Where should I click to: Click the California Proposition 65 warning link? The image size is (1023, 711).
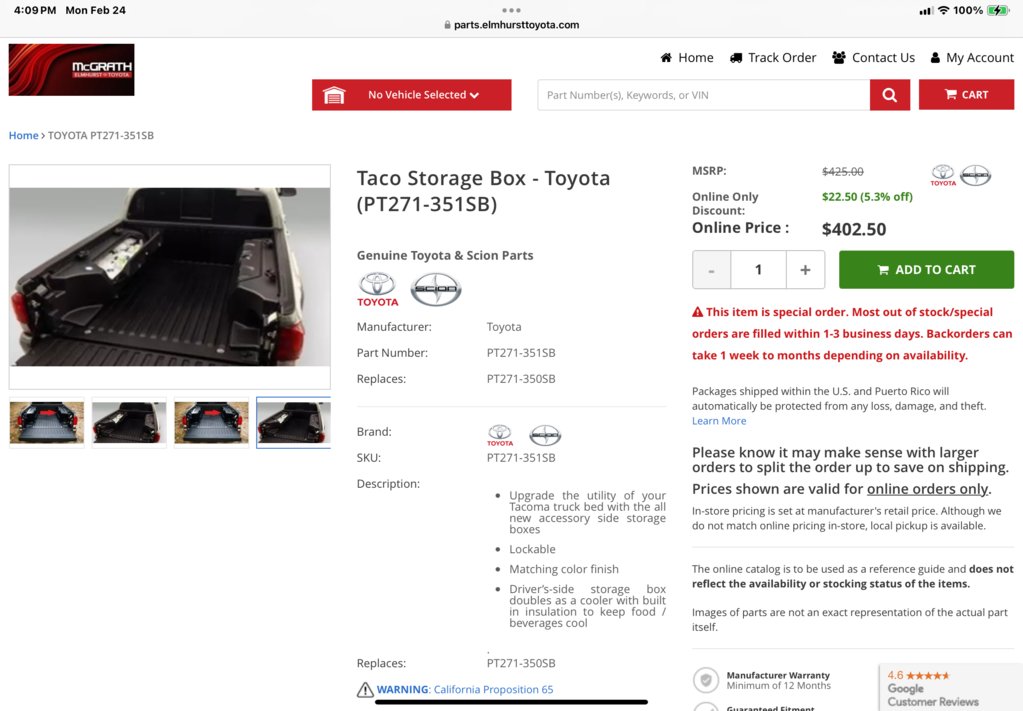click(493, 689)
